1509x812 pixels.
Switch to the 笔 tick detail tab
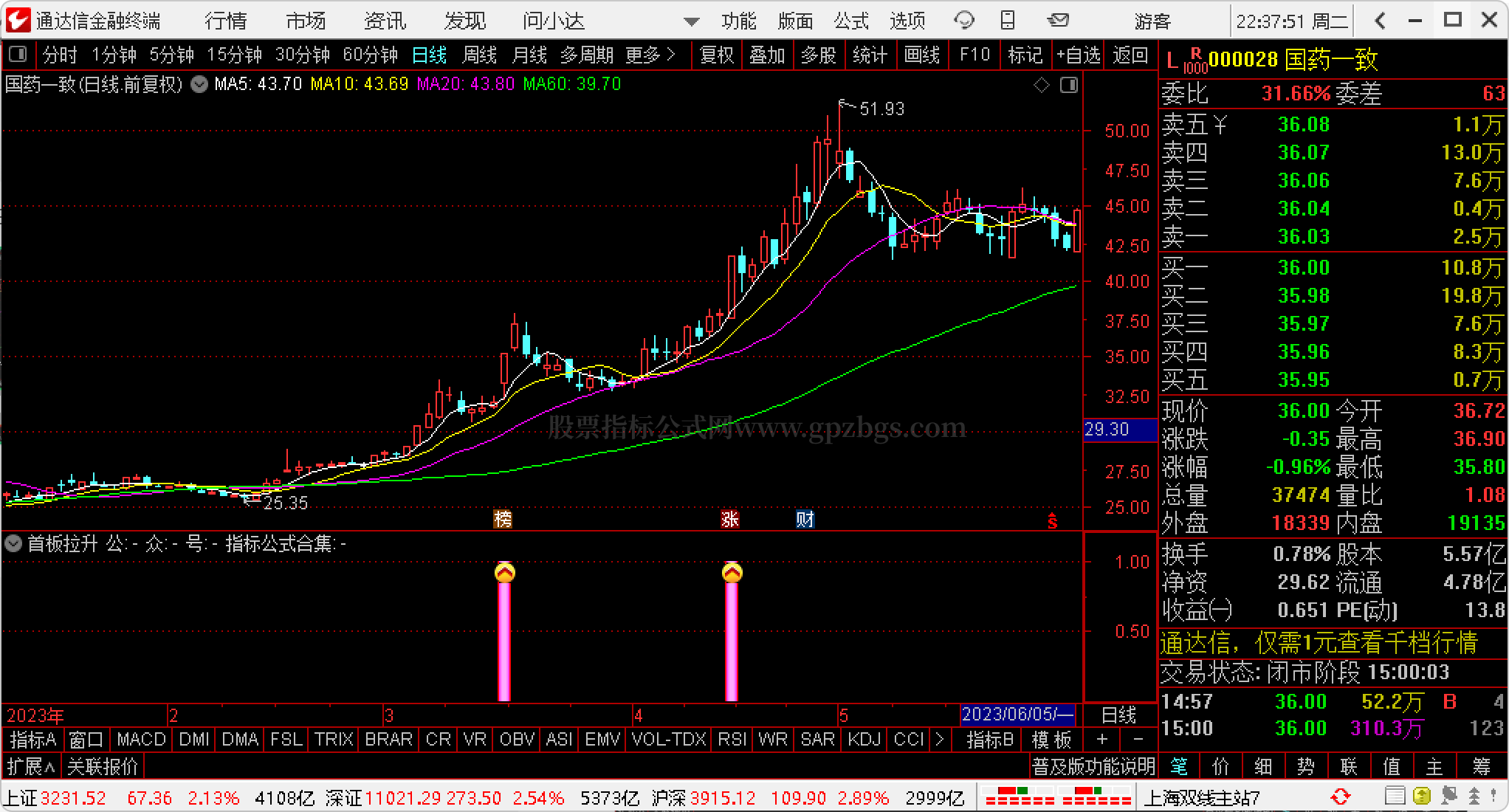click(x=1179, y=766)
